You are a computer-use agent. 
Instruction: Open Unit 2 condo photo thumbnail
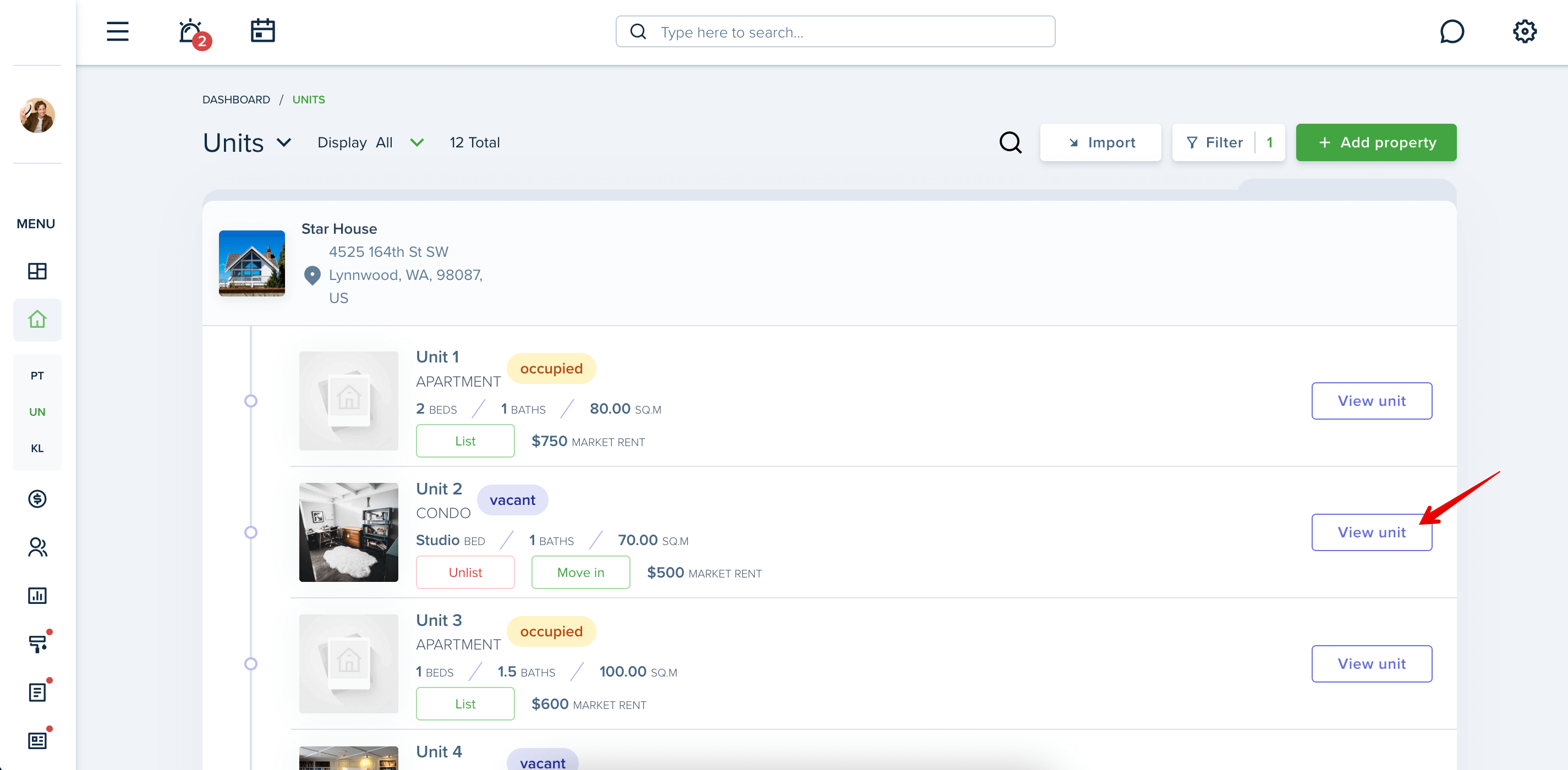pyautogui.click(x=349, y=532)
